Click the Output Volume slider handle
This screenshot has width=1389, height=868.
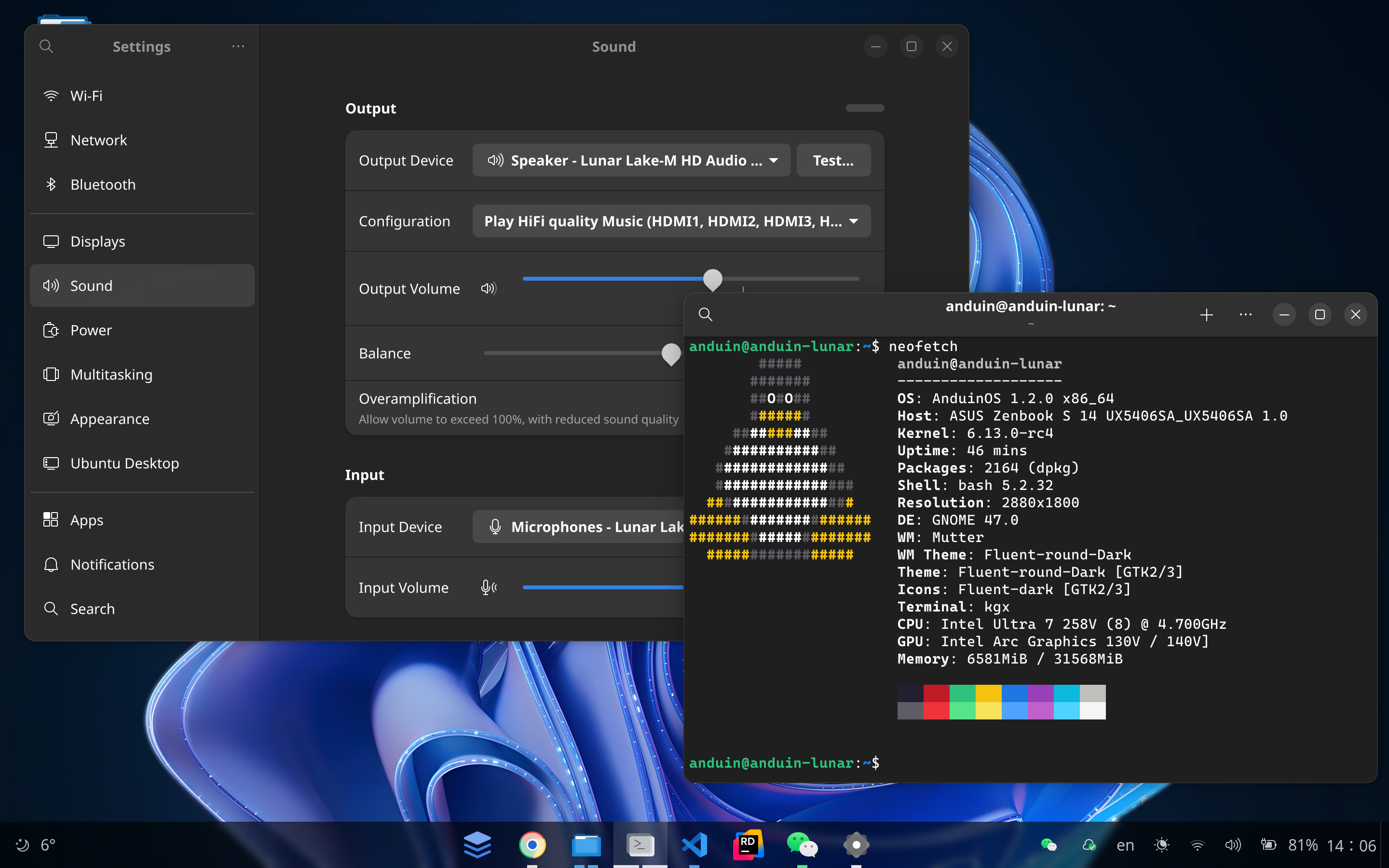[712, 279]
